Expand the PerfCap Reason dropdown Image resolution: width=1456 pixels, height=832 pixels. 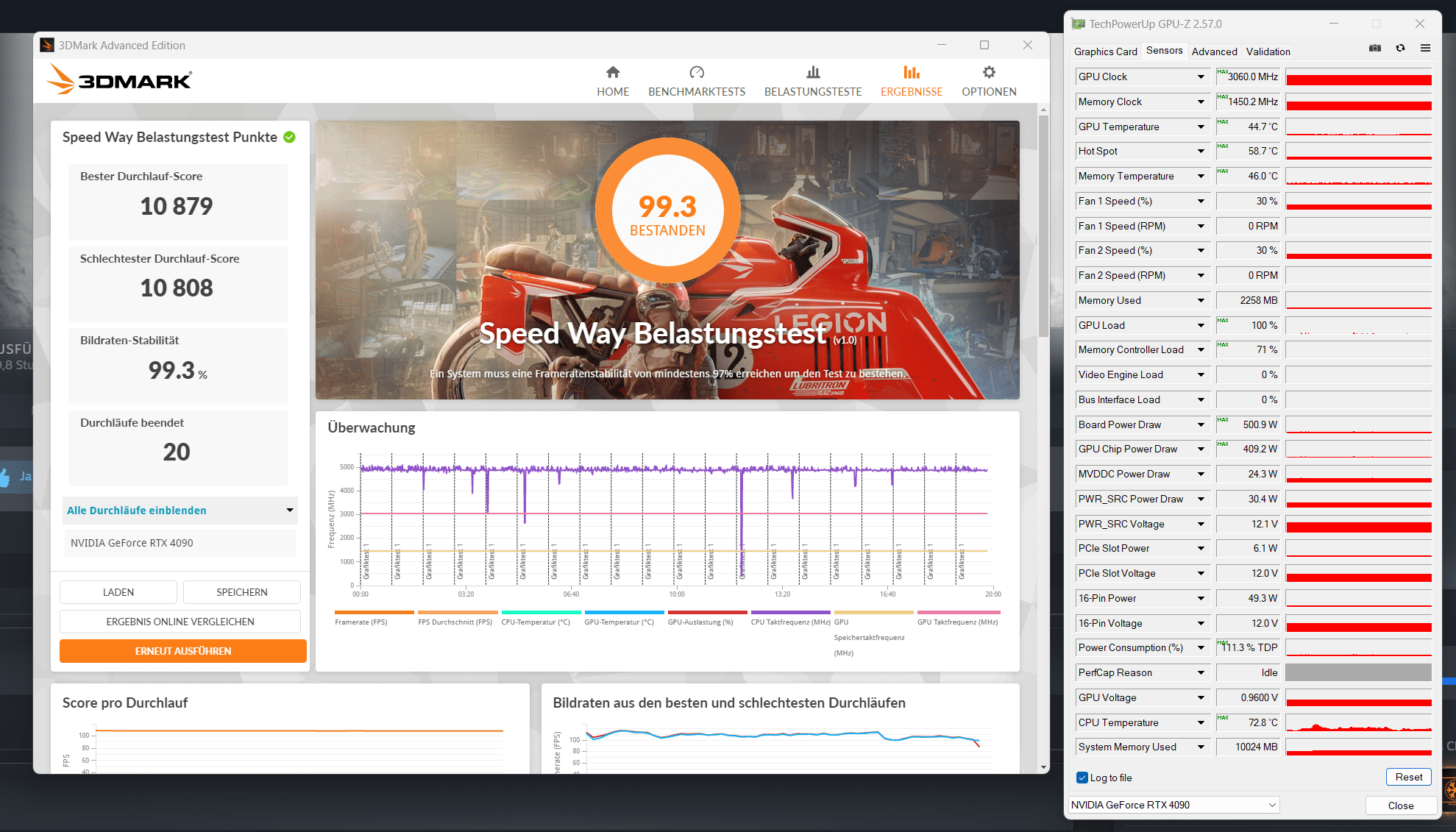(1201, 672)
